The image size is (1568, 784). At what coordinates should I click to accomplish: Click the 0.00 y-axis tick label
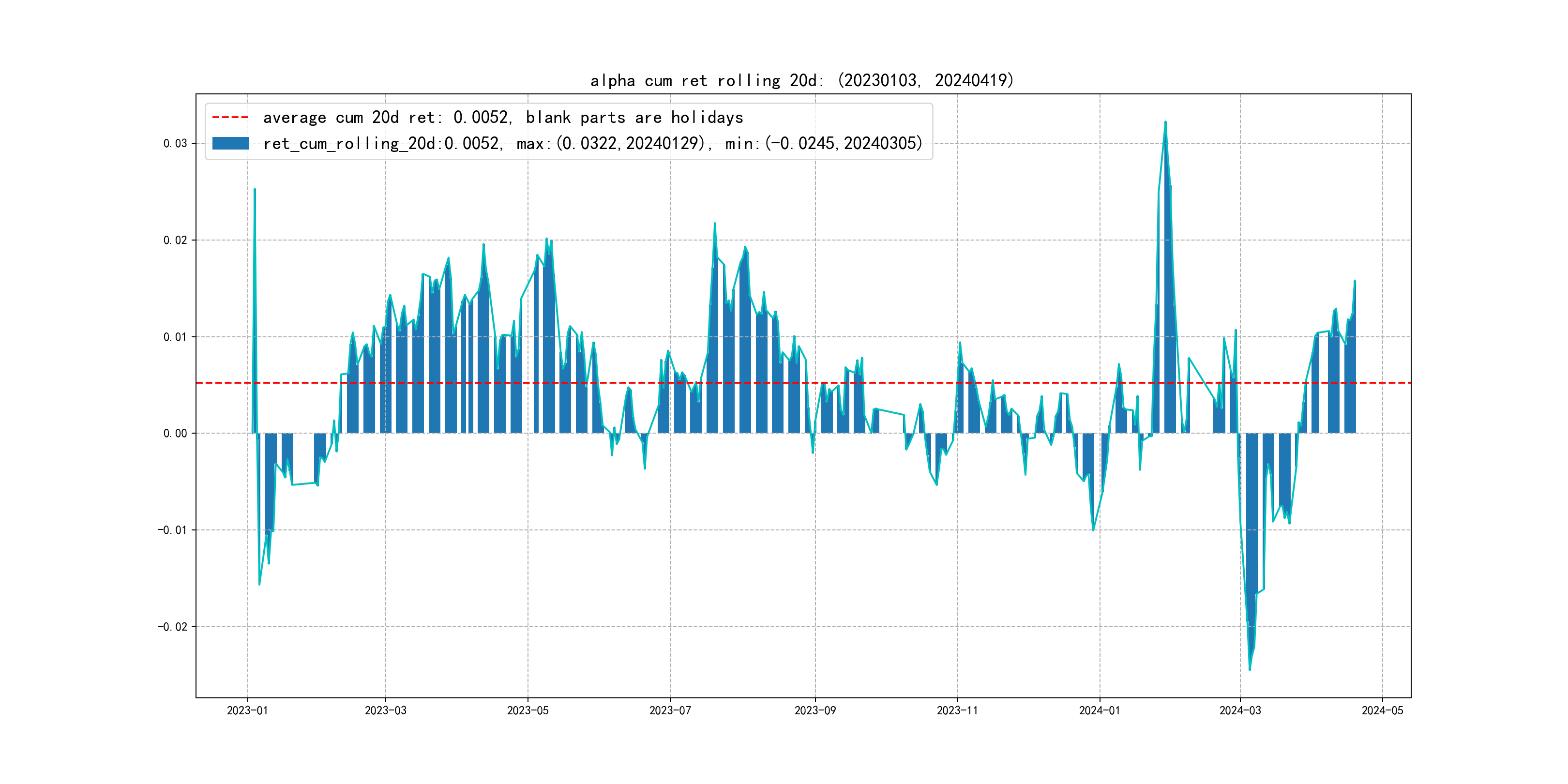175,434
